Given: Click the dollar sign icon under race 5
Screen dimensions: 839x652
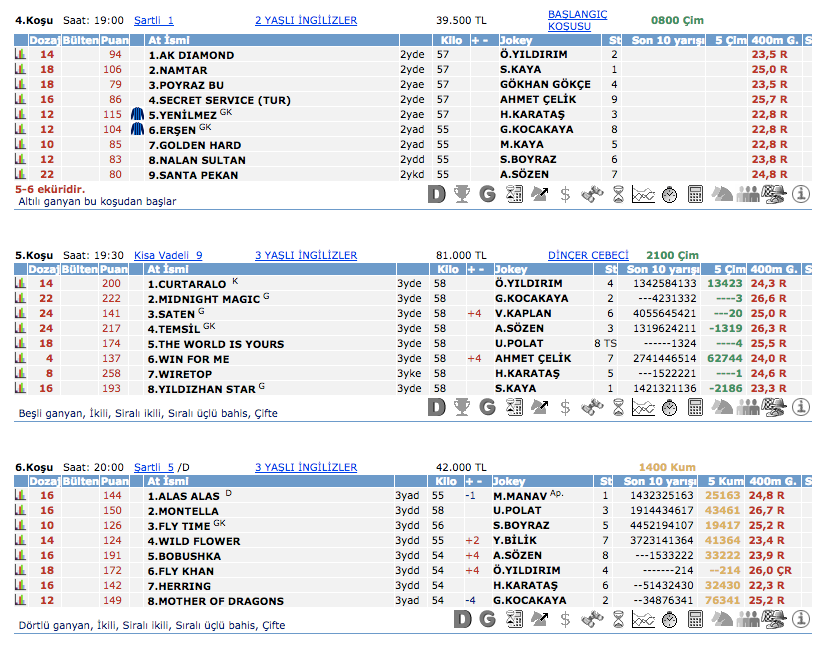Looking at the screenshot, I should pyautogui.click(x=565, y=407).
